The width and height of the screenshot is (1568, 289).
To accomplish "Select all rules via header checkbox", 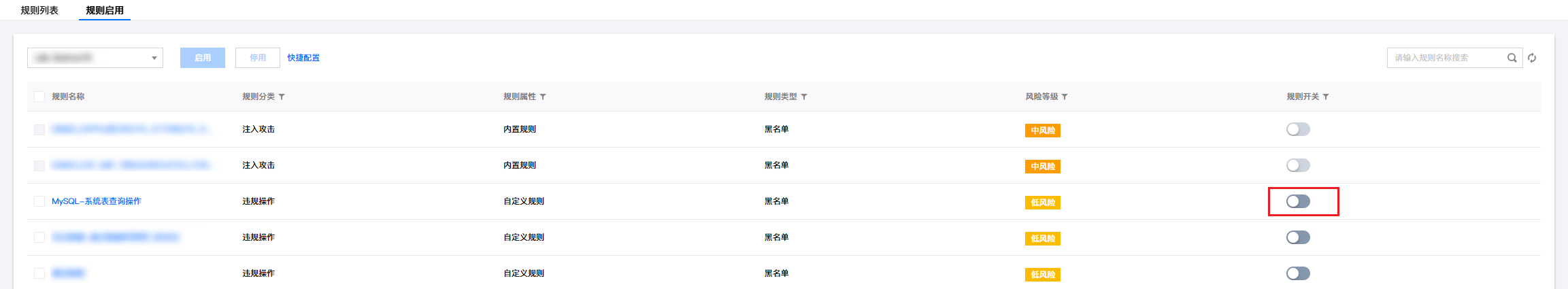I will [39, 97].
